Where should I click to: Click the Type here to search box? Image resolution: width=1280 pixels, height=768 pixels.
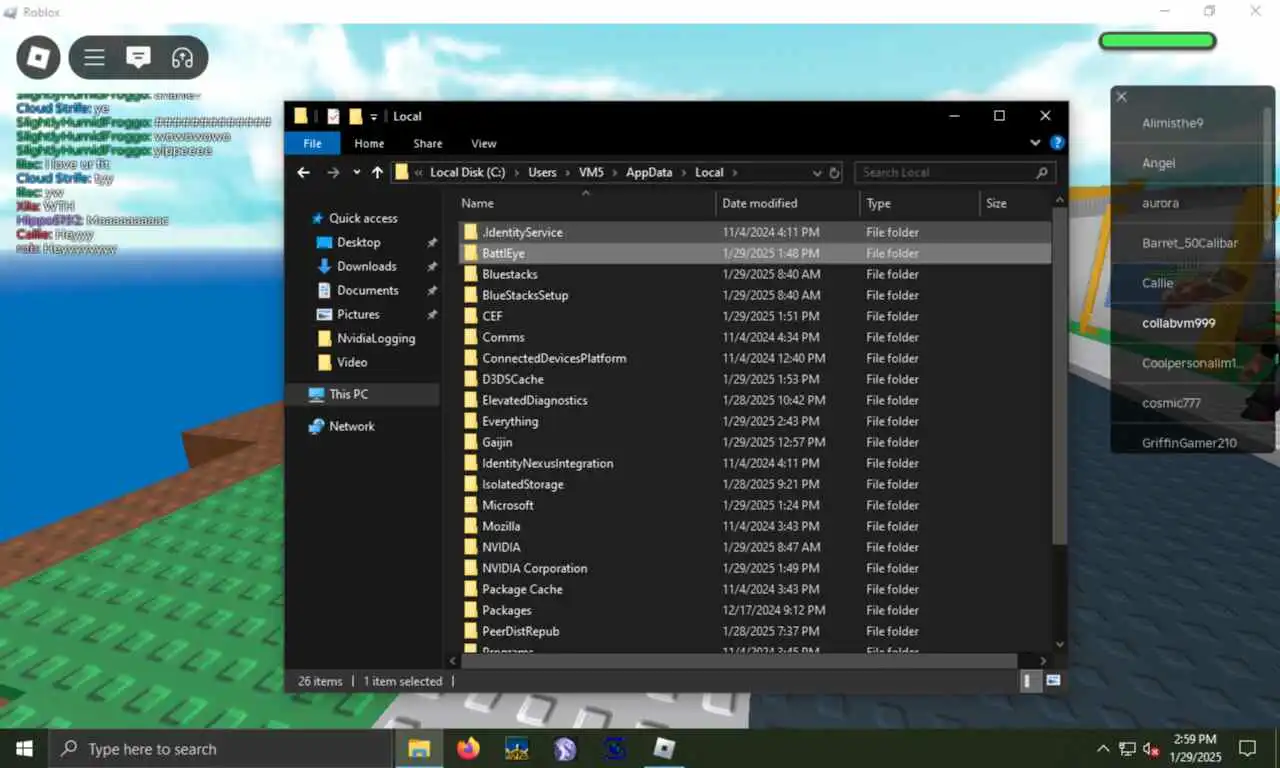(220, 748)
